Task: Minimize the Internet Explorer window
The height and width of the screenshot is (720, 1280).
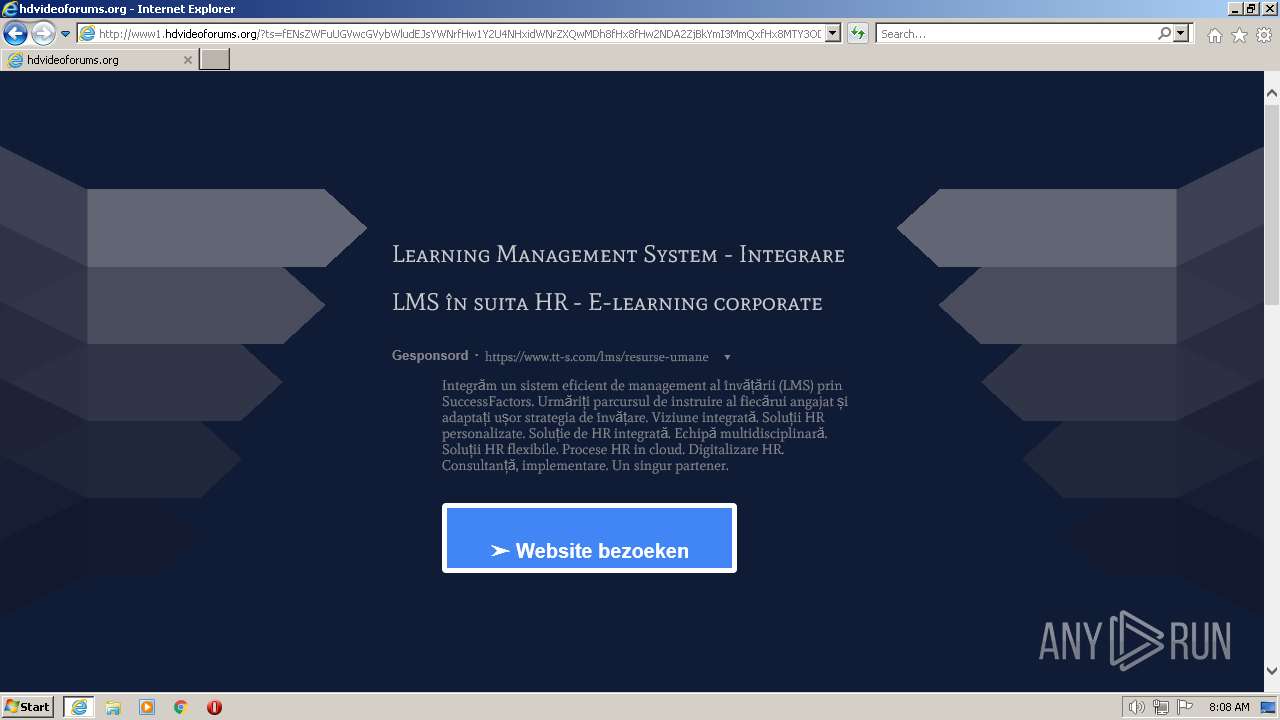Action: point(1235,9)
